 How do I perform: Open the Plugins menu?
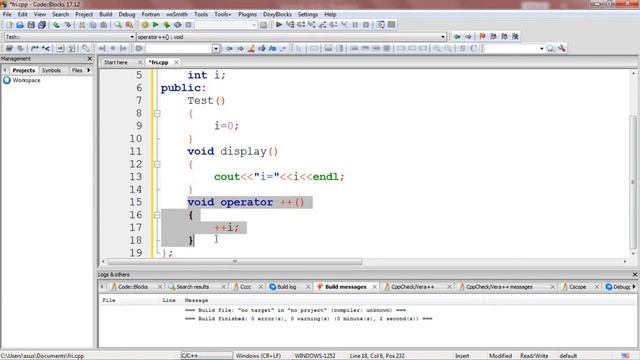click(x=247, y=14)
